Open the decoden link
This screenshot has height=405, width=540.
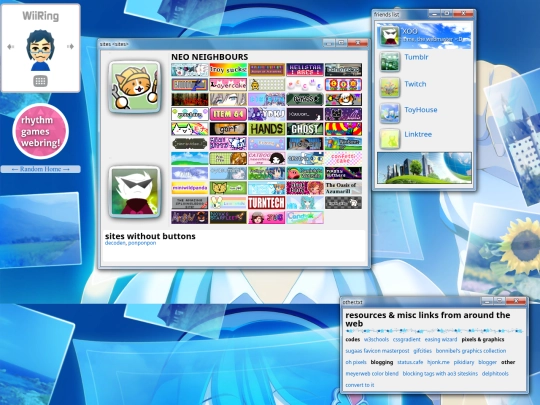pyautogui.click(x=115, y=243)
